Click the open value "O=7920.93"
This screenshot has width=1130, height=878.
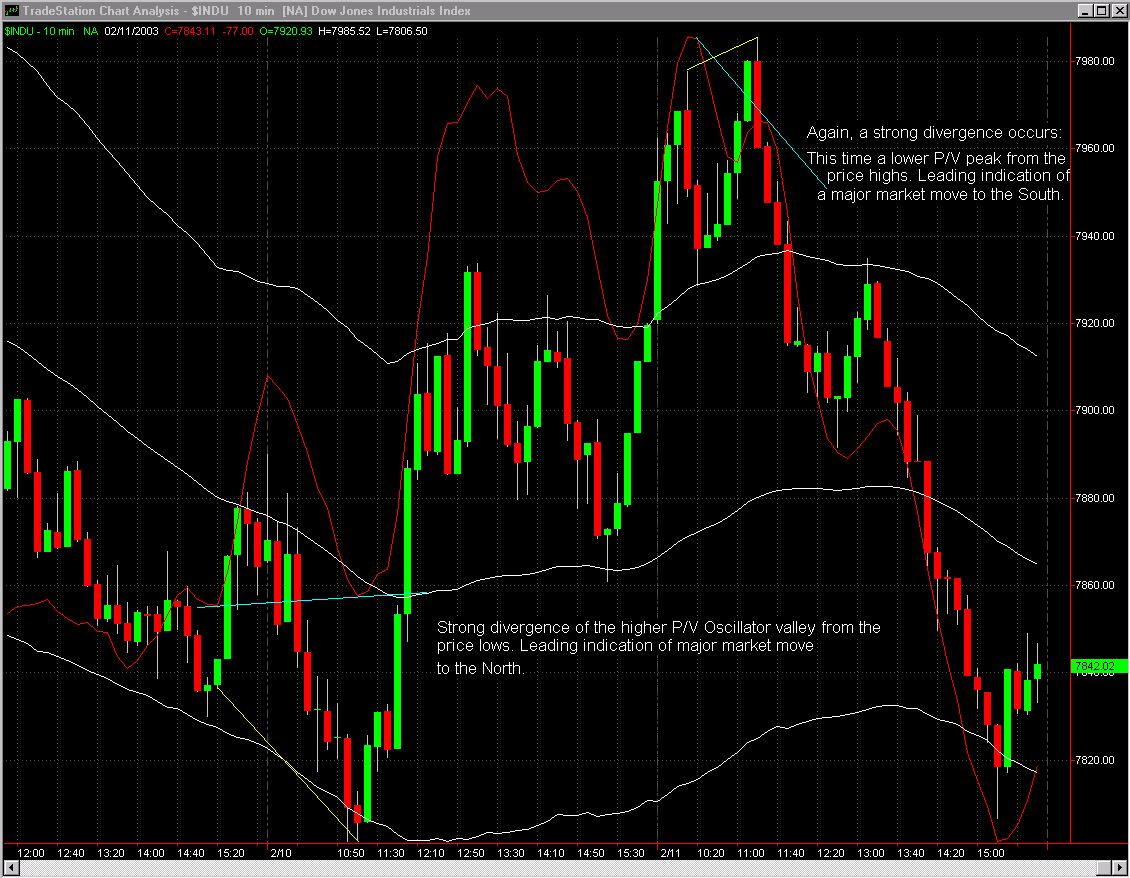286,32
